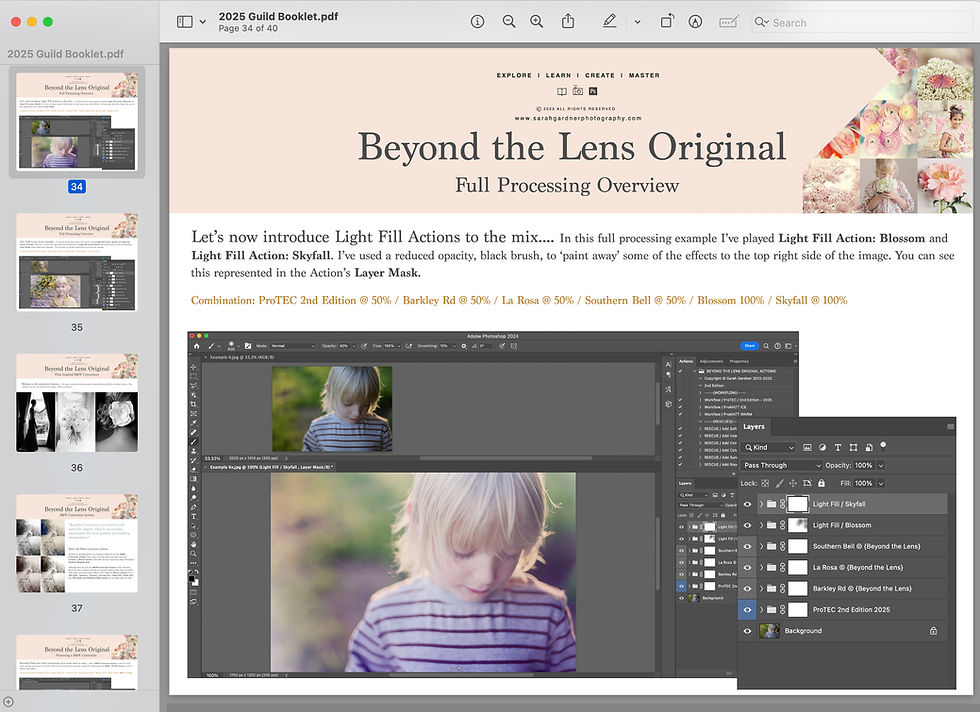The width and height of the screenshot is (980, 712).
Task: Hide the Light Fill / Blossom layer group
Action: [747, 525]
